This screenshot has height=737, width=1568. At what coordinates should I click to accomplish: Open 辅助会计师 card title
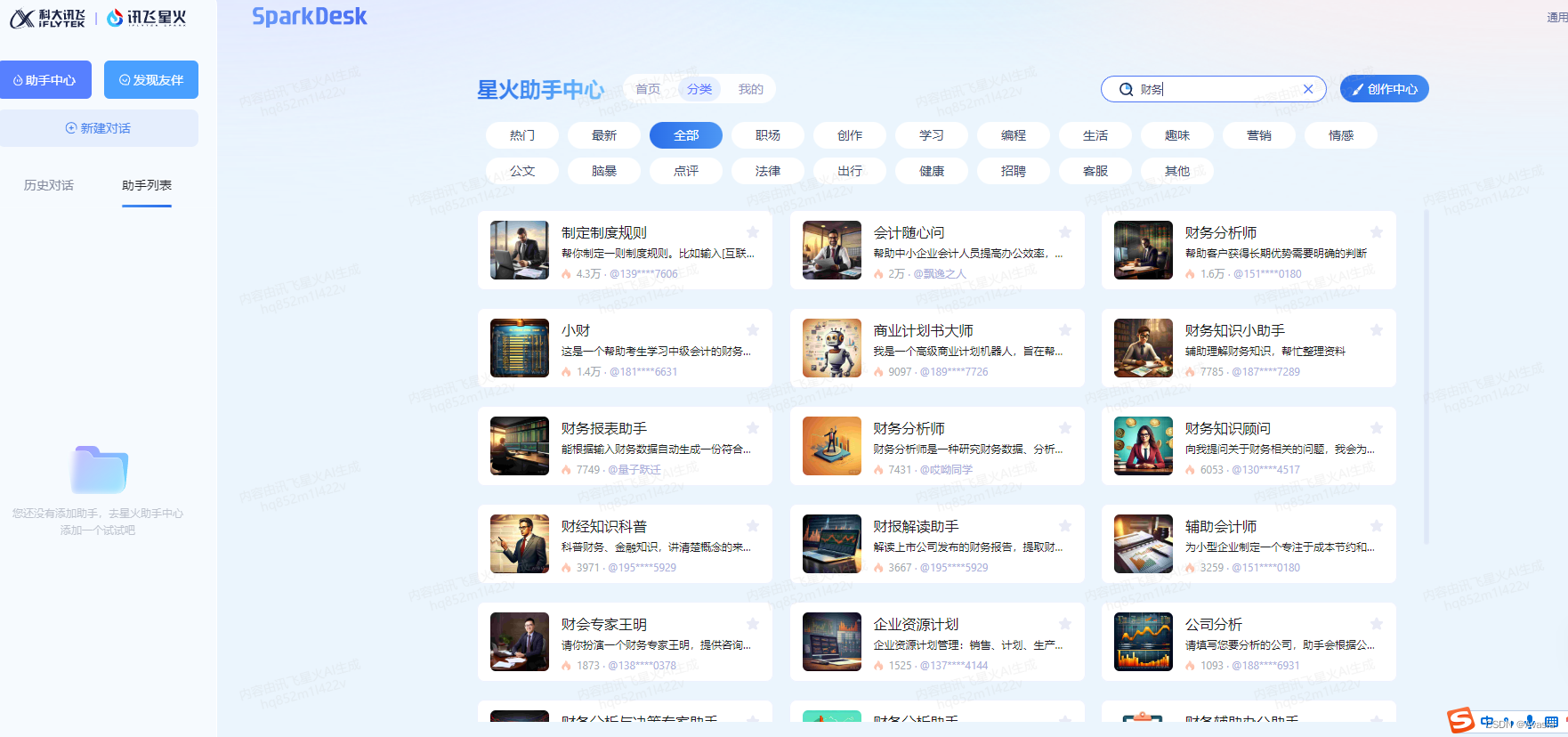(x=1221, y=527)
